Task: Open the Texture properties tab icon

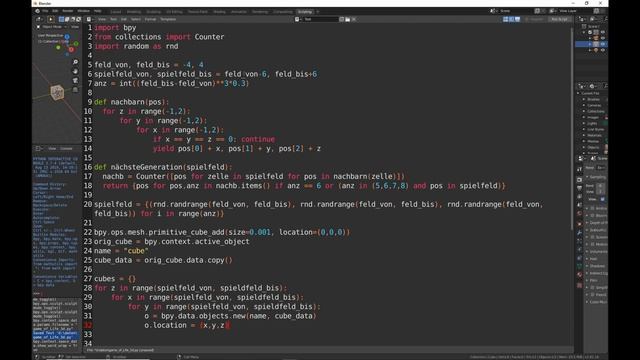Action: click(x=580, y=285)
